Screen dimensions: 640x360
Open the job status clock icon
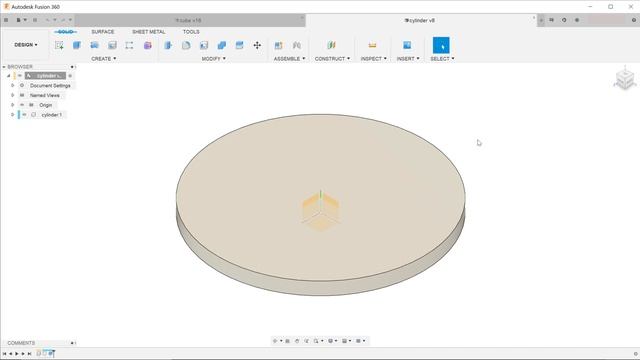click(x=564, y=20)
